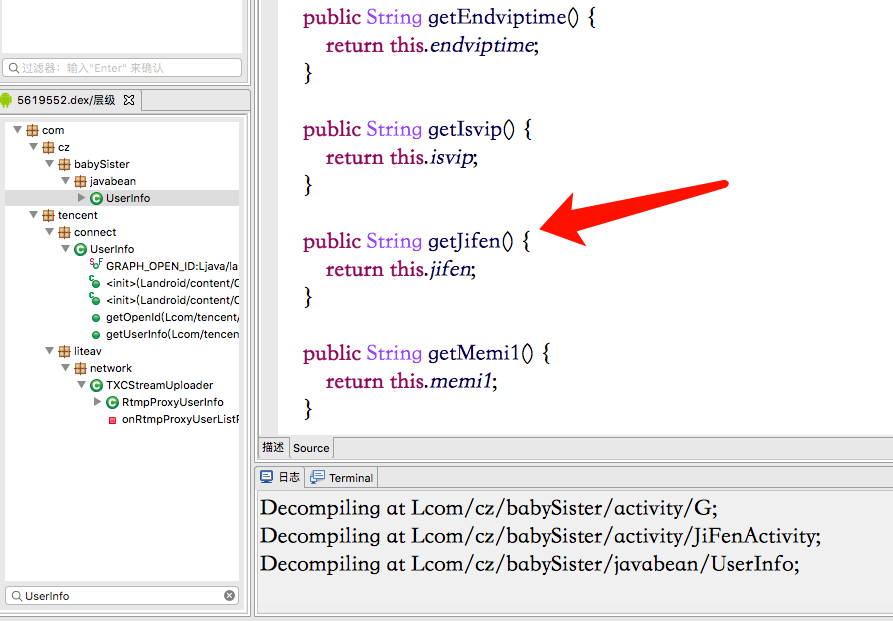Collapse the network package node

click(65, 368)
